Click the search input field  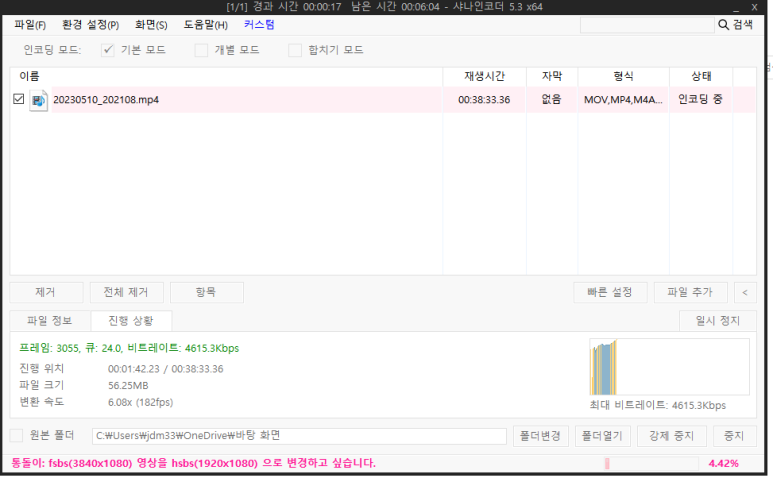coord(647,25)
